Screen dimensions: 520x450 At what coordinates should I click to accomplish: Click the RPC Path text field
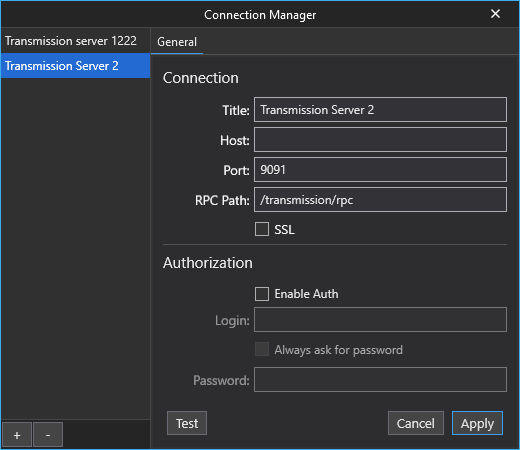point(380,200)
